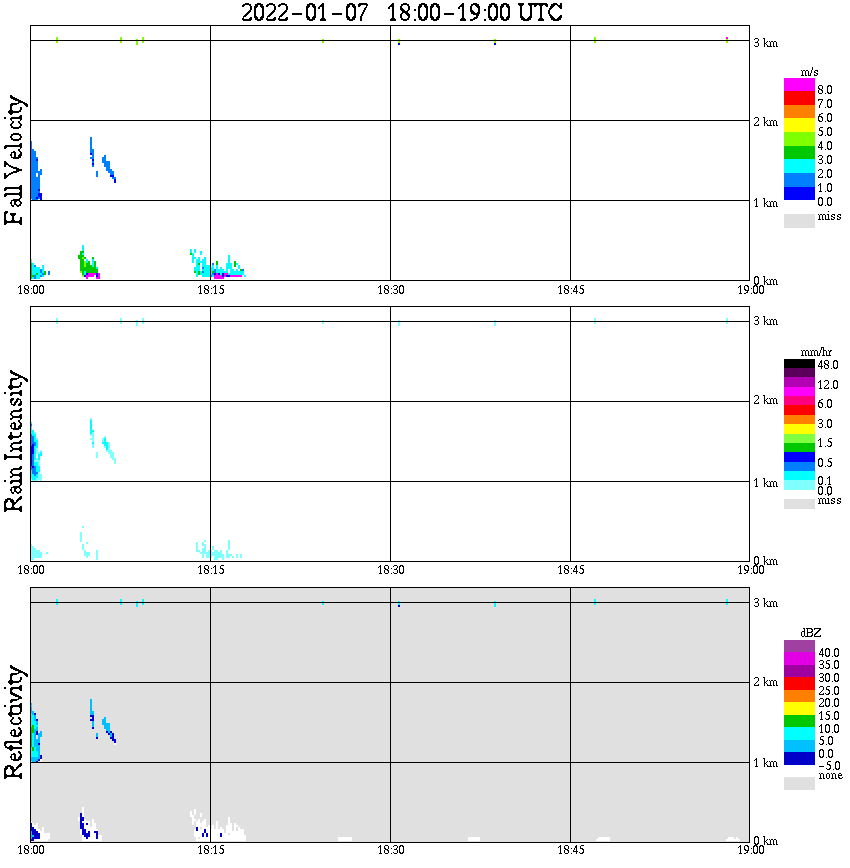The width and height of the screenshot is (850, 868).
Task: Click the yellow 5.0 m/s legend color
Action: (799, 126)
